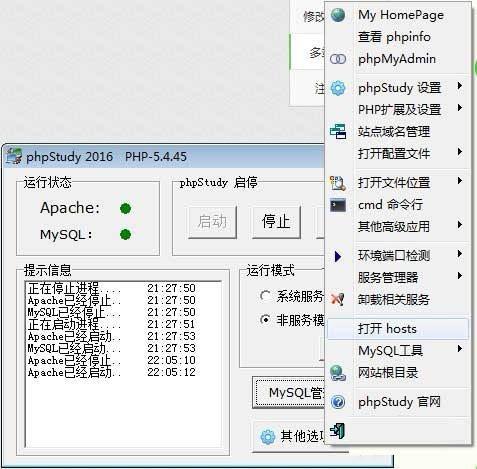Click the gear icon on 其他选项 button
477x469 pixels.
coord(267,437)
